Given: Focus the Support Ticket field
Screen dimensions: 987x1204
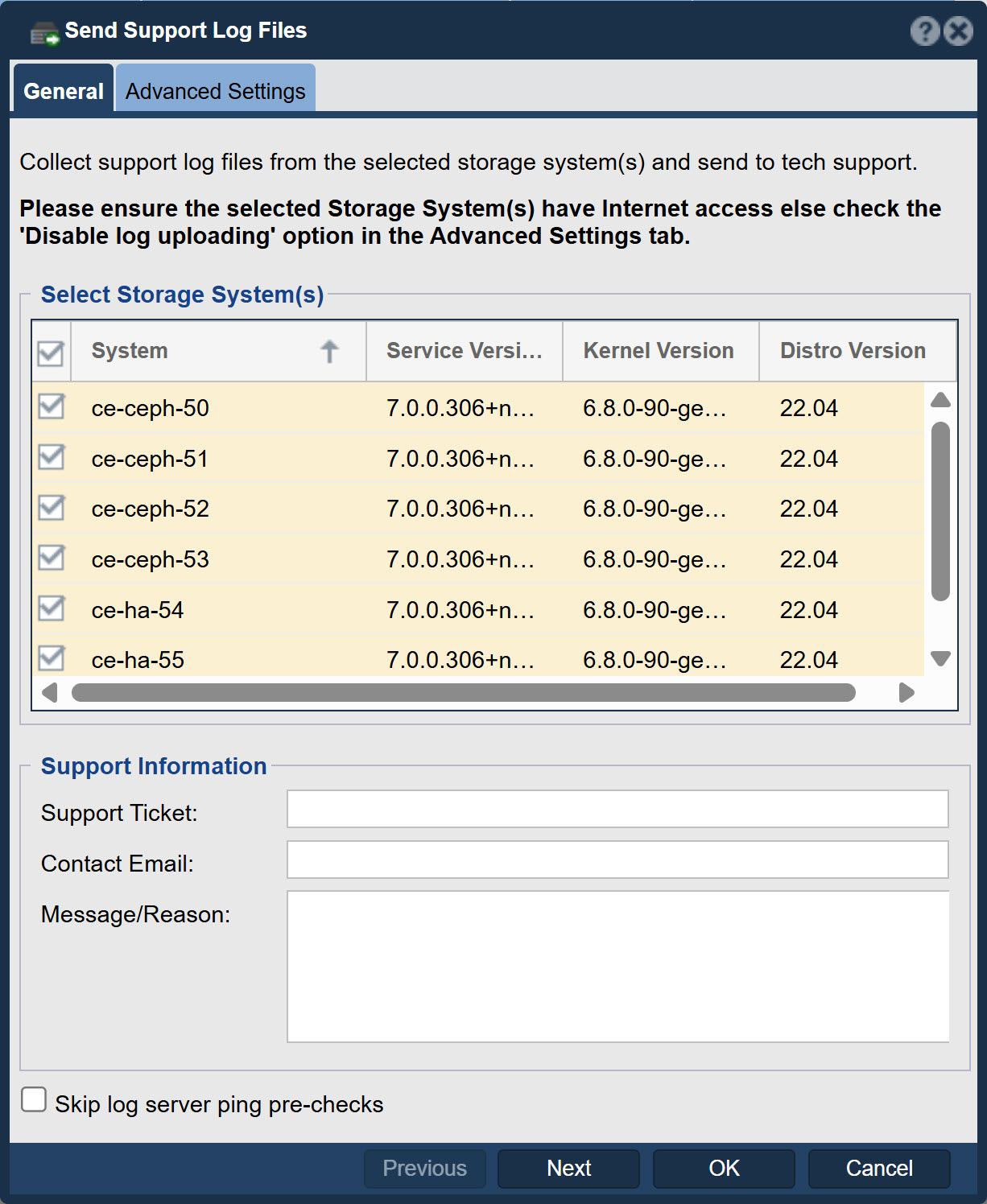Looking at the screenshot, I should pos(617,809).
